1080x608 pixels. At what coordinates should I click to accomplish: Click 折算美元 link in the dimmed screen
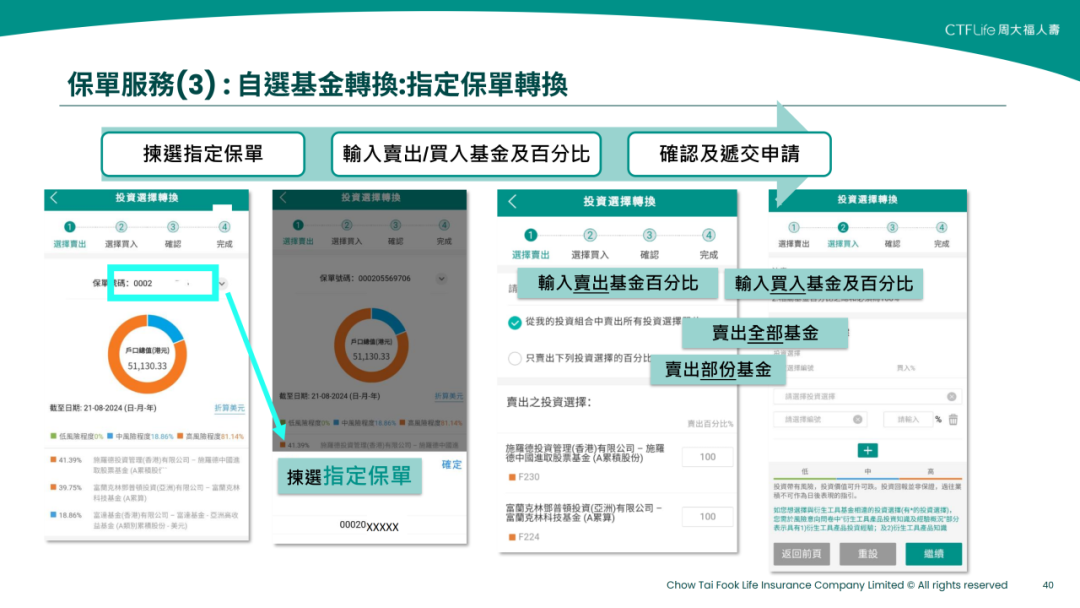click(448, 396)
